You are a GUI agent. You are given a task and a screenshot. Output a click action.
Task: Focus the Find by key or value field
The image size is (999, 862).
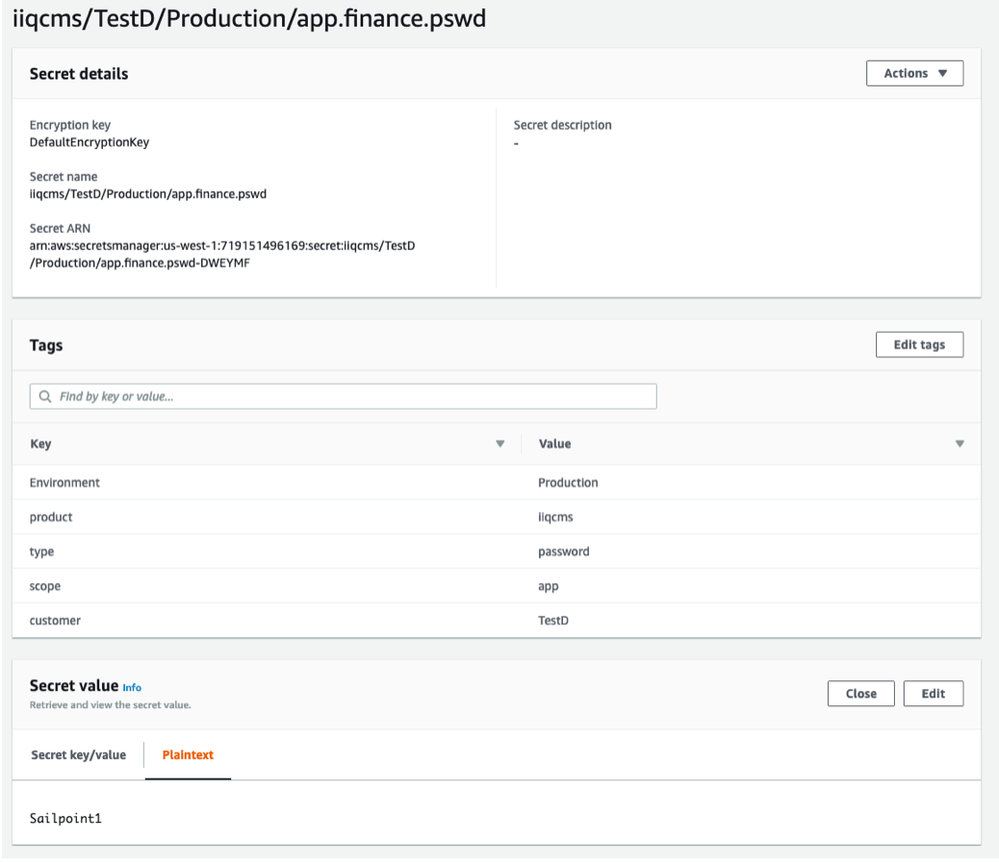[x=350, y=397]
